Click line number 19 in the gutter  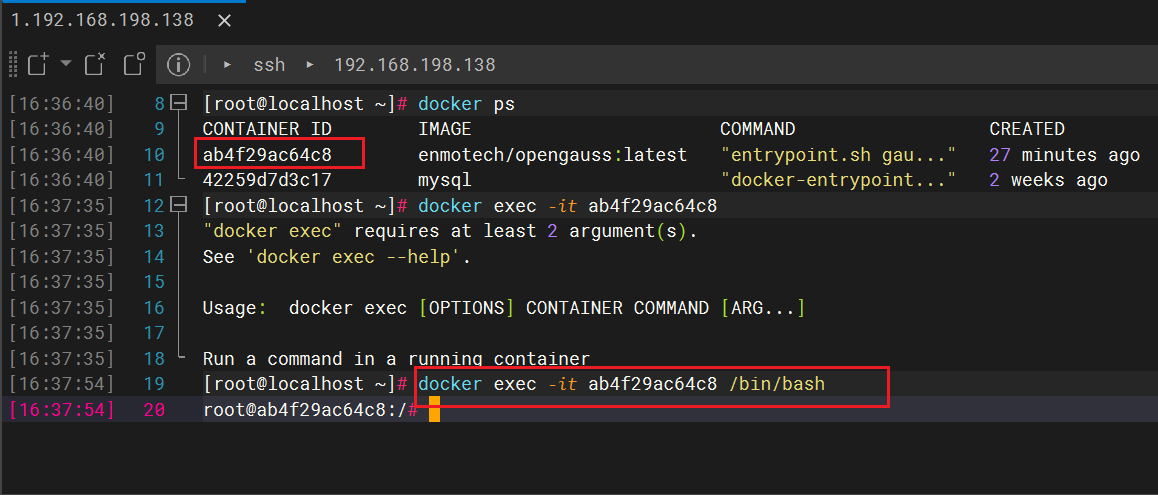[x=154, y=384]
